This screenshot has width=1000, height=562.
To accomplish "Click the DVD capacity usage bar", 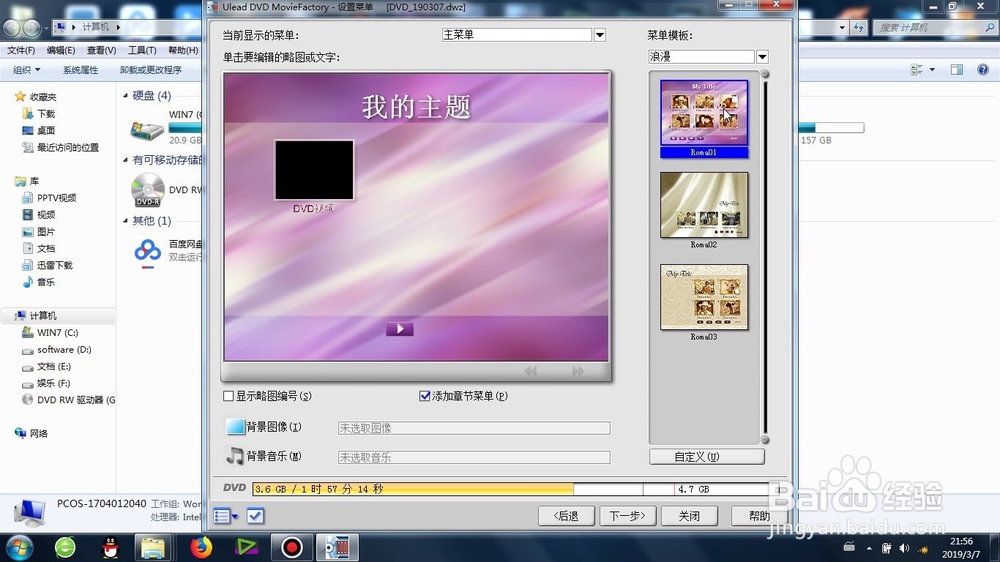I will pyautogui.click(x=511, y=489).
